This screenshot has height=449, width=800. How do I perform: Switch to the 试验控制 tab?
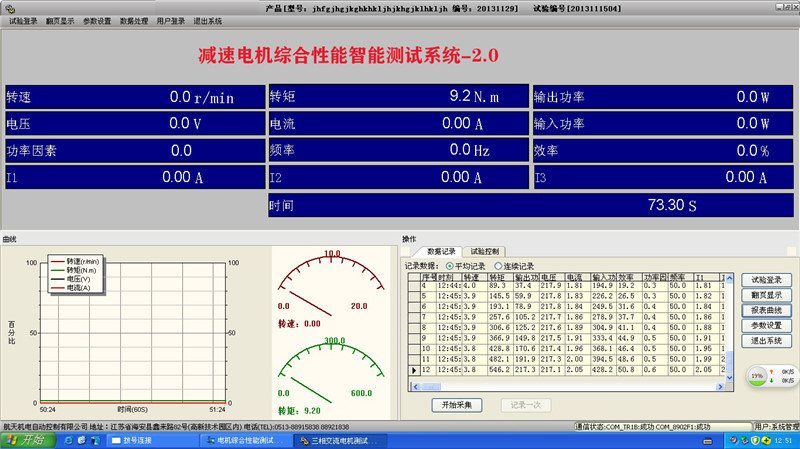(486, 251)
